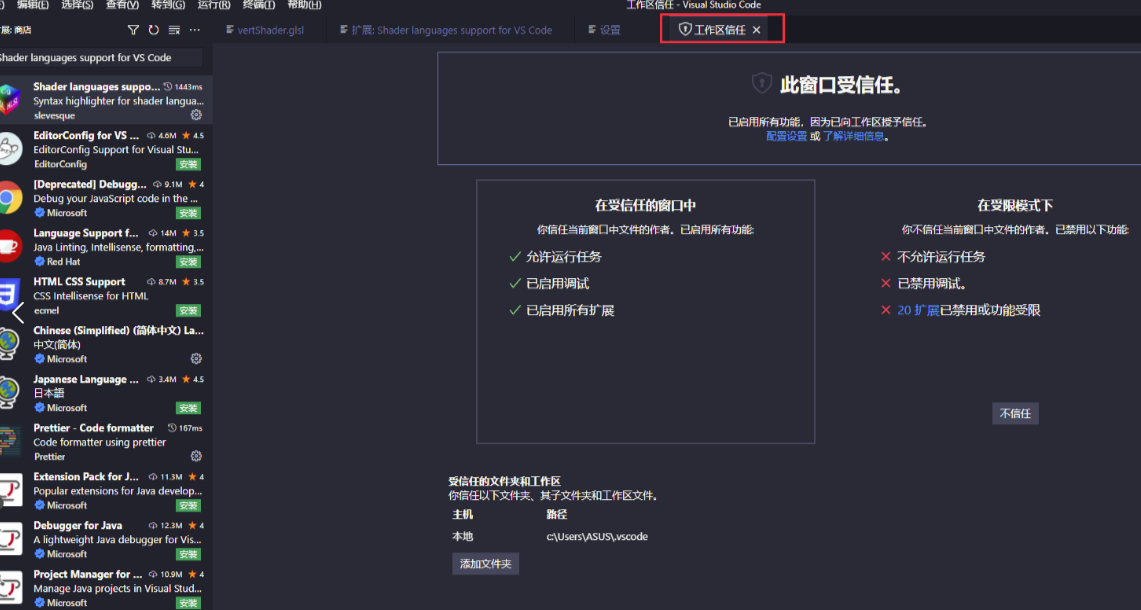Image resolution: width=1141 pixels, height=610 pixels.
Task: Clear extensions search results icon
Action: point(174,30)
